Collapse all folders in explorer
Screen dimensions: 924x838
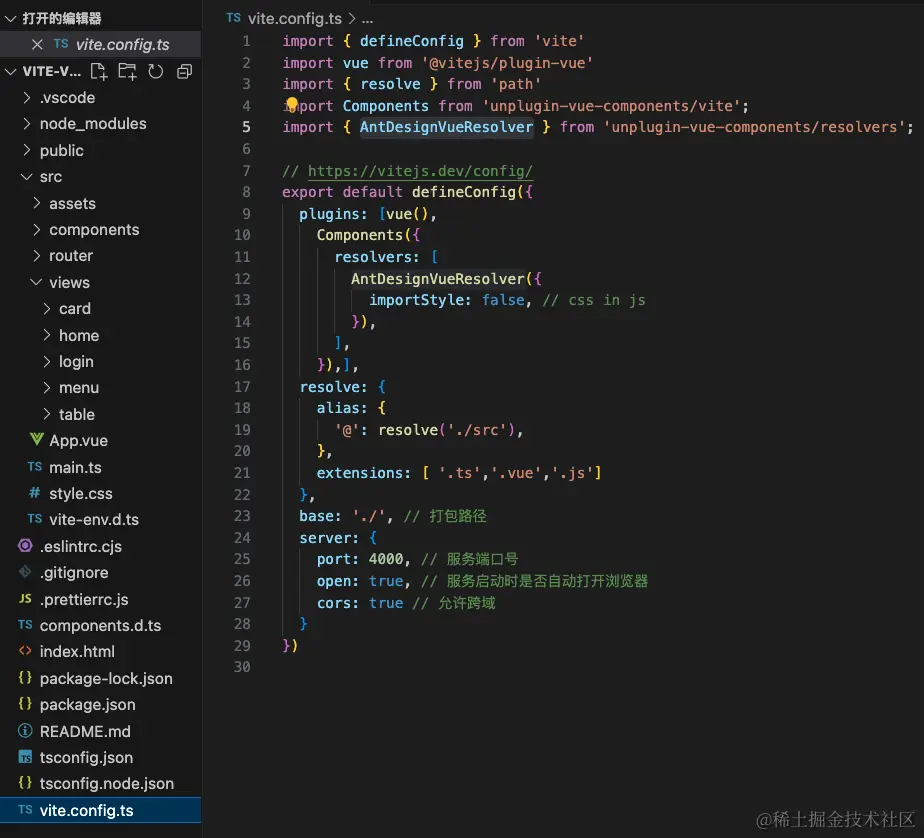coord(184,71)
